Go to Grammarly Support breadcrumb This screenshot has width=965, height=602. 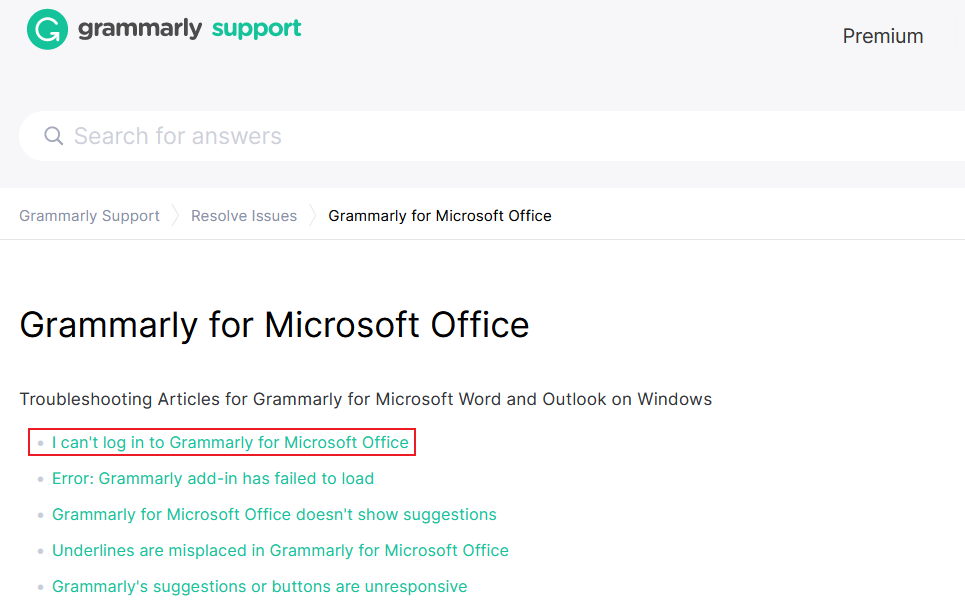tap(89, 216)
